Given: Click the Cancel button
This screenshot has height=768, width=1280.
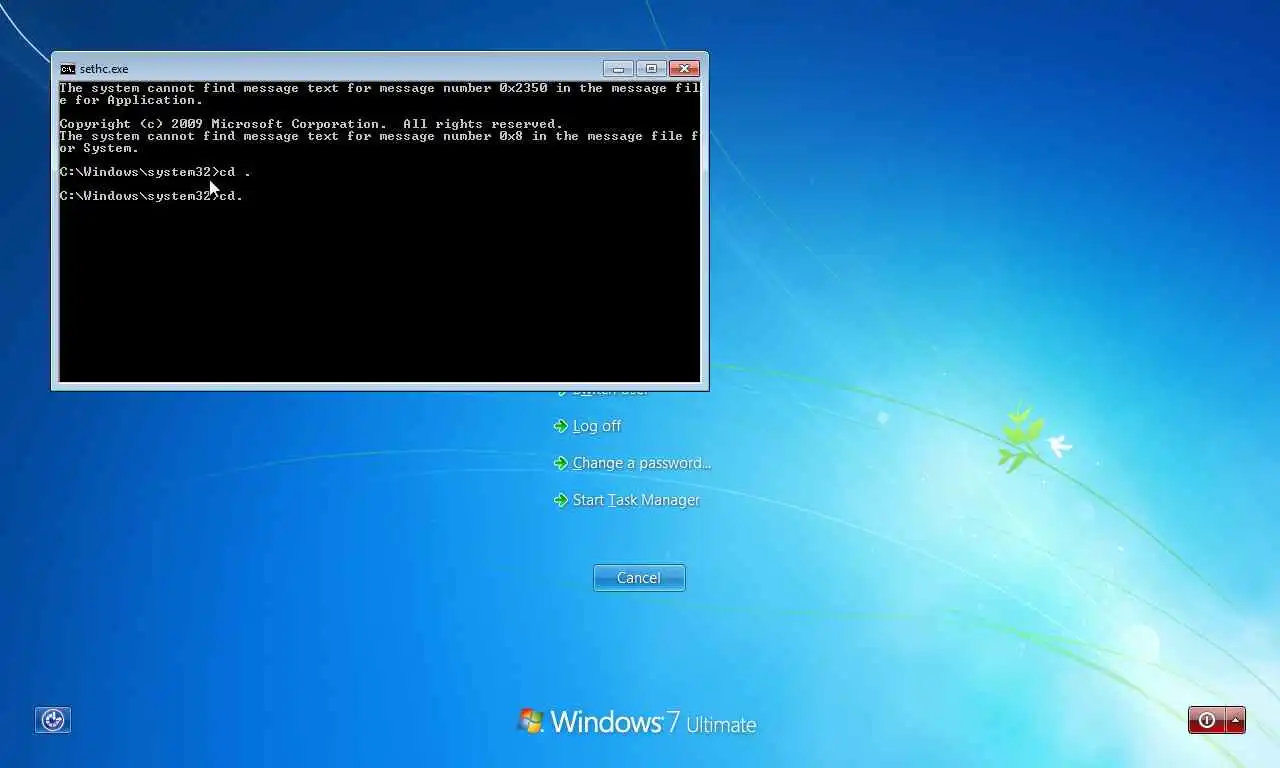Looking at the screenshot, I should pyautogui.click(x=639, y=578).
